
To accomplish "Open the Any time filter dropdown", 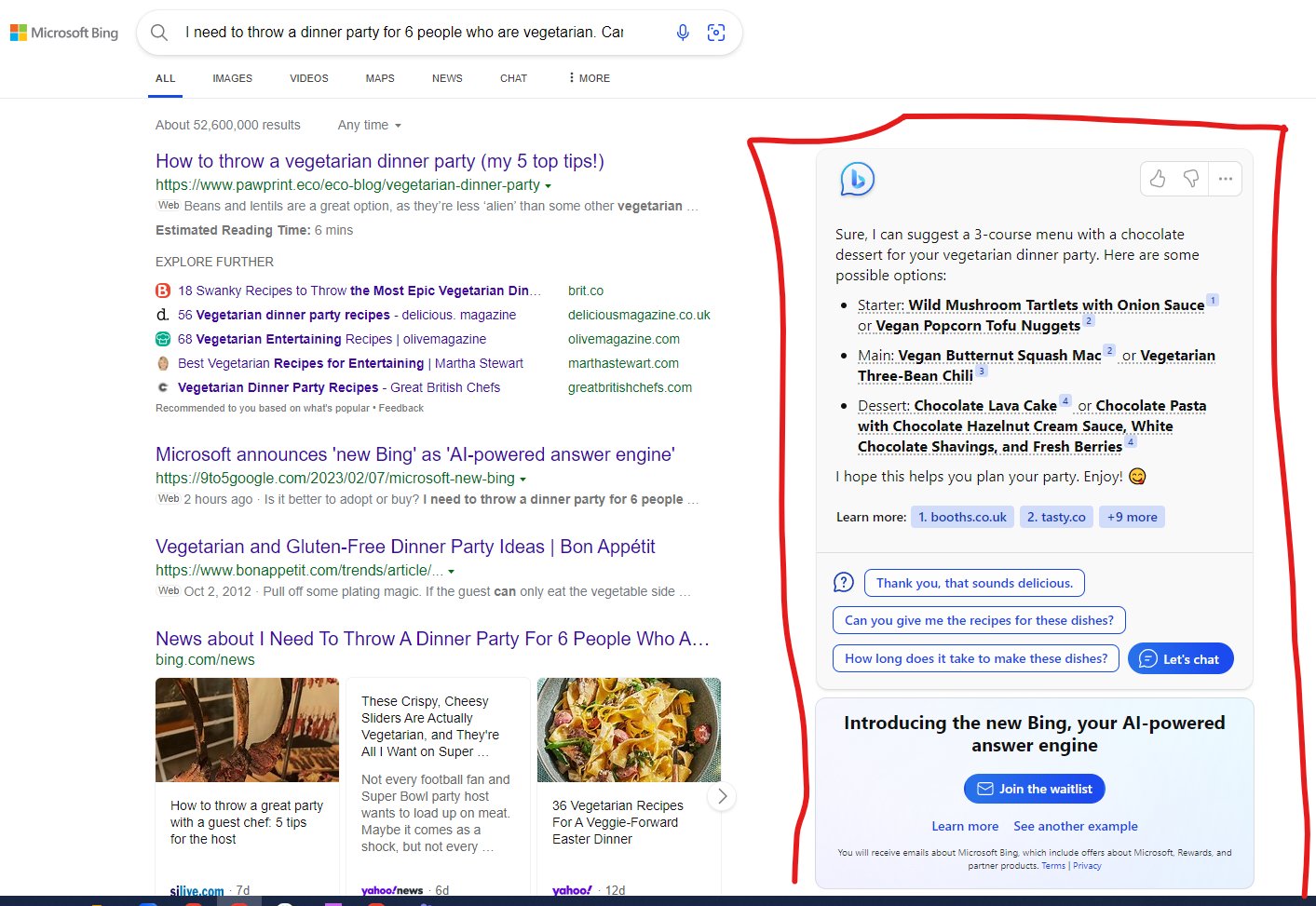I will tap(370, 125).
